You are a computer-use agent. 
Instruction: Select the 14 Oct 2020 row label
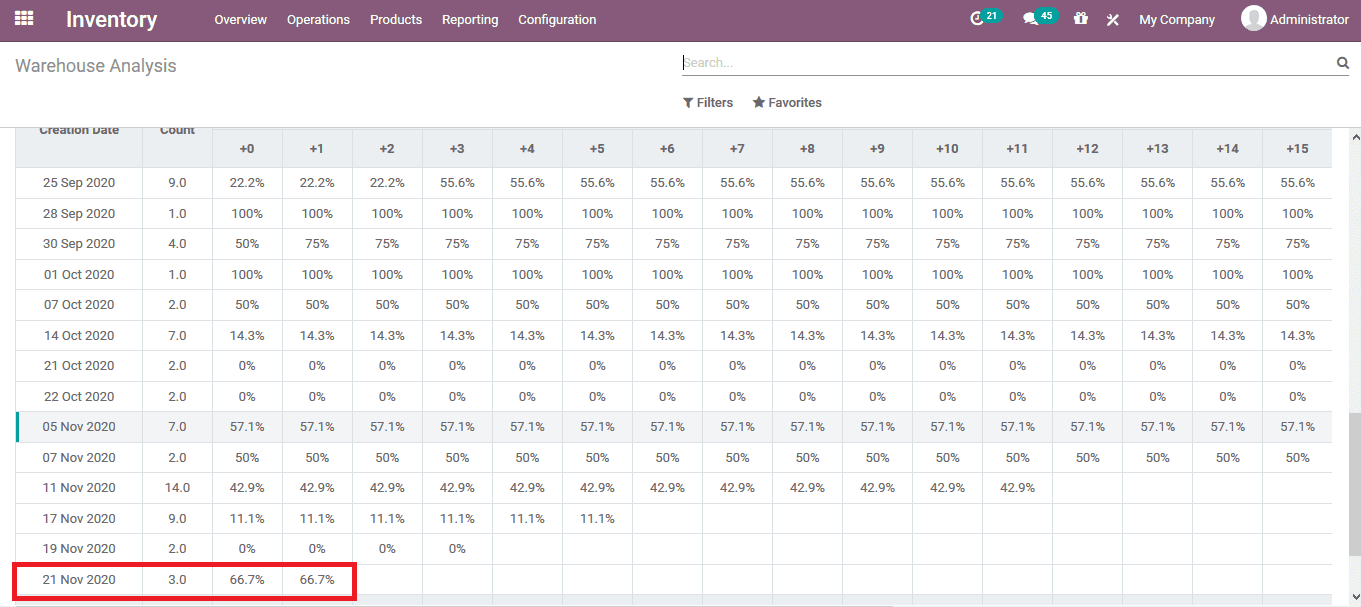tap(79, 336)
